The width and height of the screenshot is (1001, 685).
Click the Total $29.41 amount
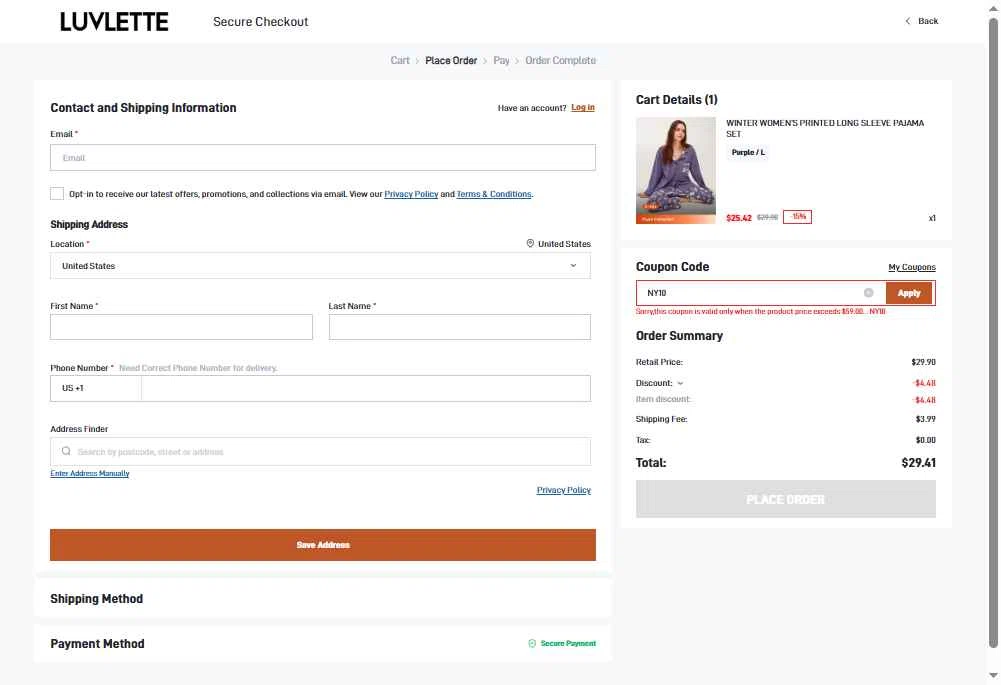coord(919,463)
